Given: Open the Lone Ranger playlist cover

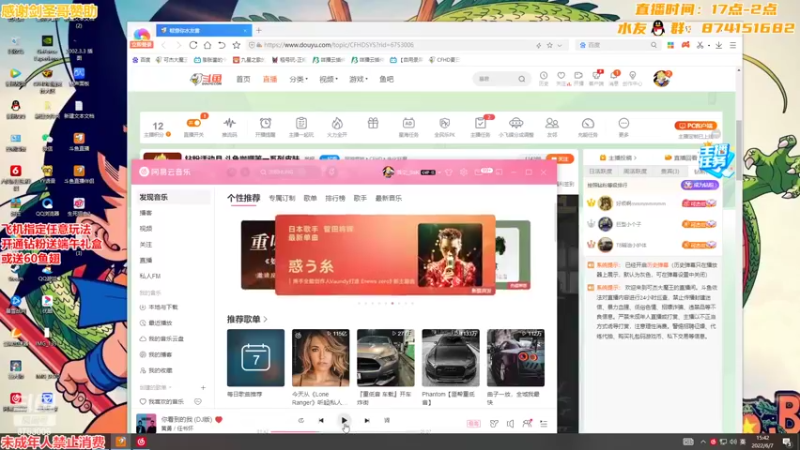Looking at the screenshot, I should point(320,358).
